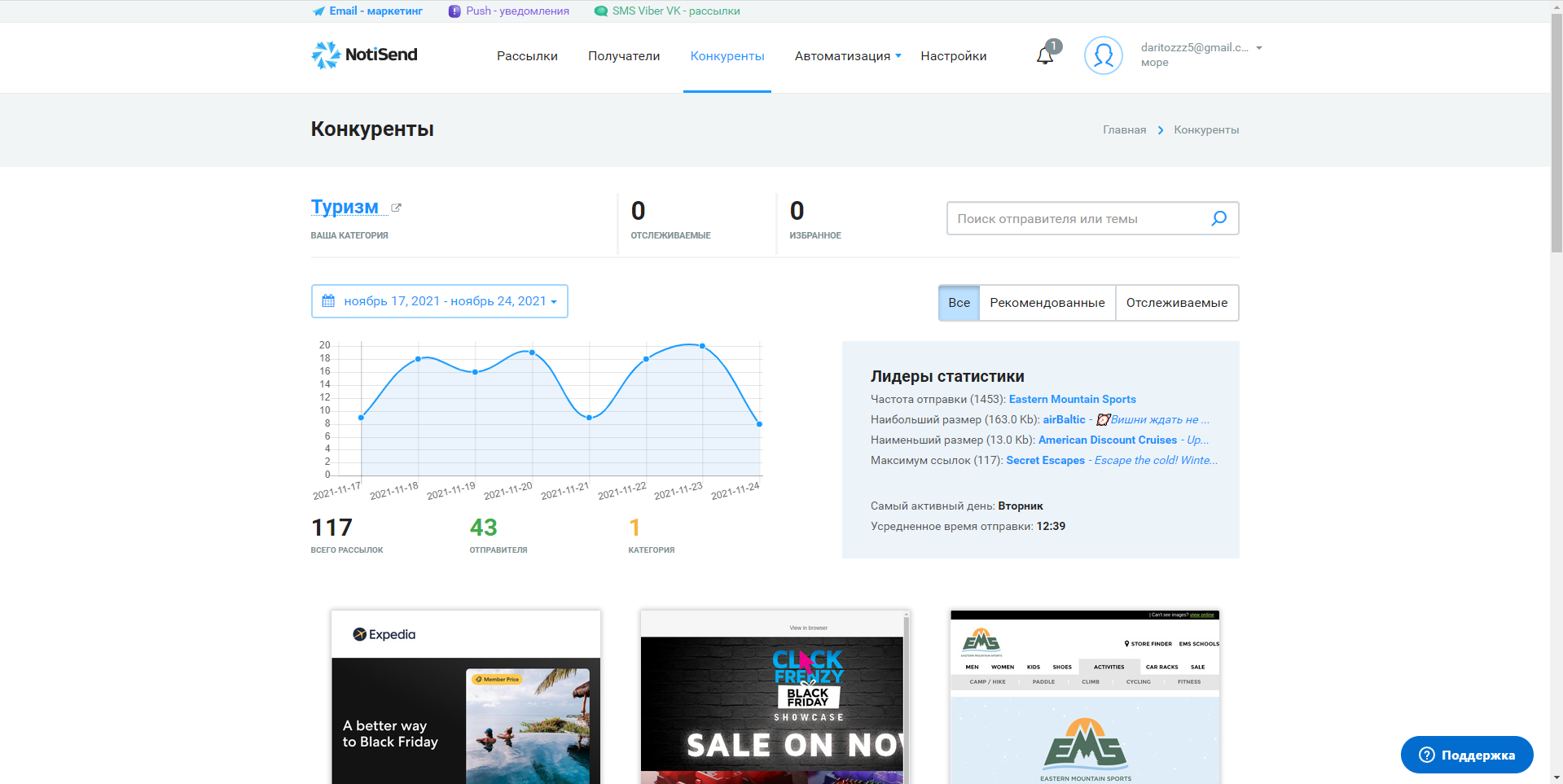
Task: Click the breadcrumb chevron arrow
Action: (1161, 130)
